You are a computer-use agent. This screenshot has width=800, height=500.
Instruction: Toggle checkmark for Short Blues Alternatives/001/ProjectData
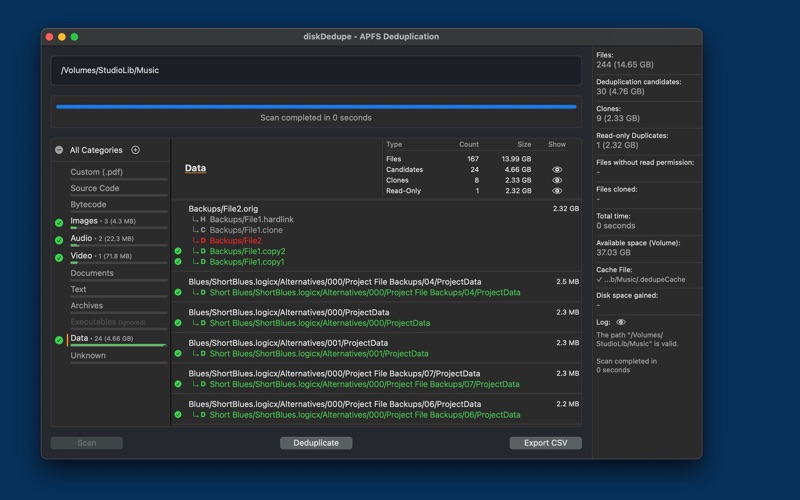(178, 354)
